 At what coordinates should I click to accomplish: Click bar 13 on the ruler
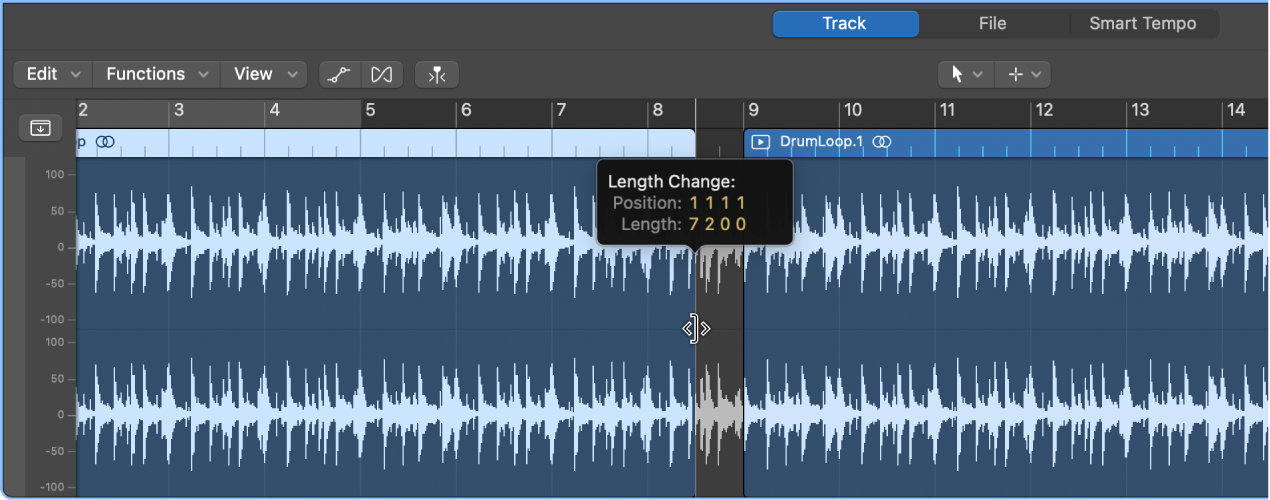click(1140, 110)
